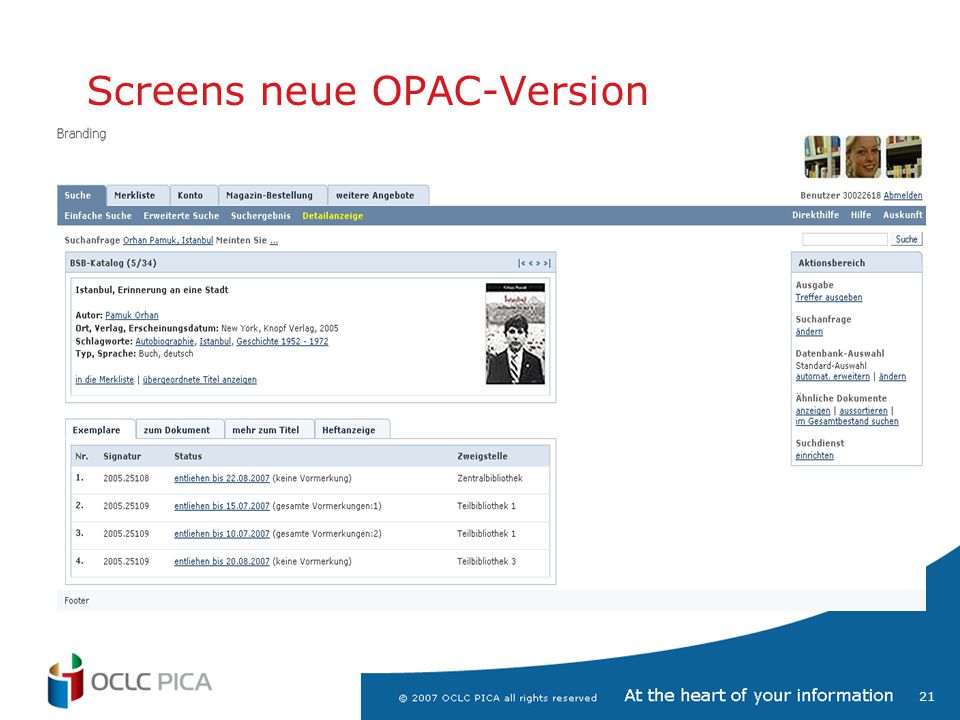Click signature 2005.25108 in row 1
Screen dimensions: 960x720
coord(126,478)
